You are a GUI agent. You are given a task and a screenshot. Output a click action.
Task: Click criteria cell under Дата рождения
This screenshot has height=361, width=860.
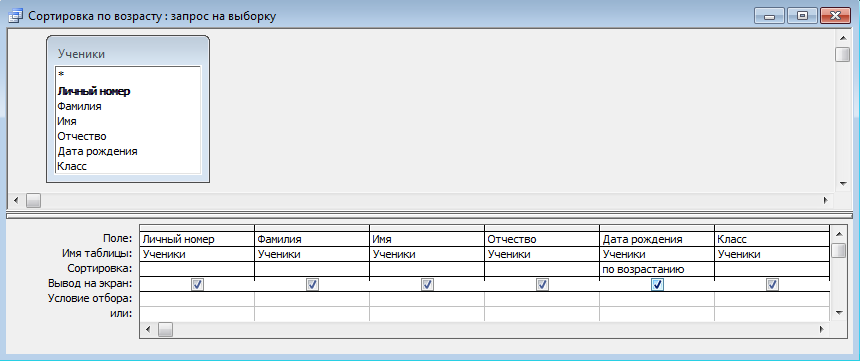(x=657, y=299)
